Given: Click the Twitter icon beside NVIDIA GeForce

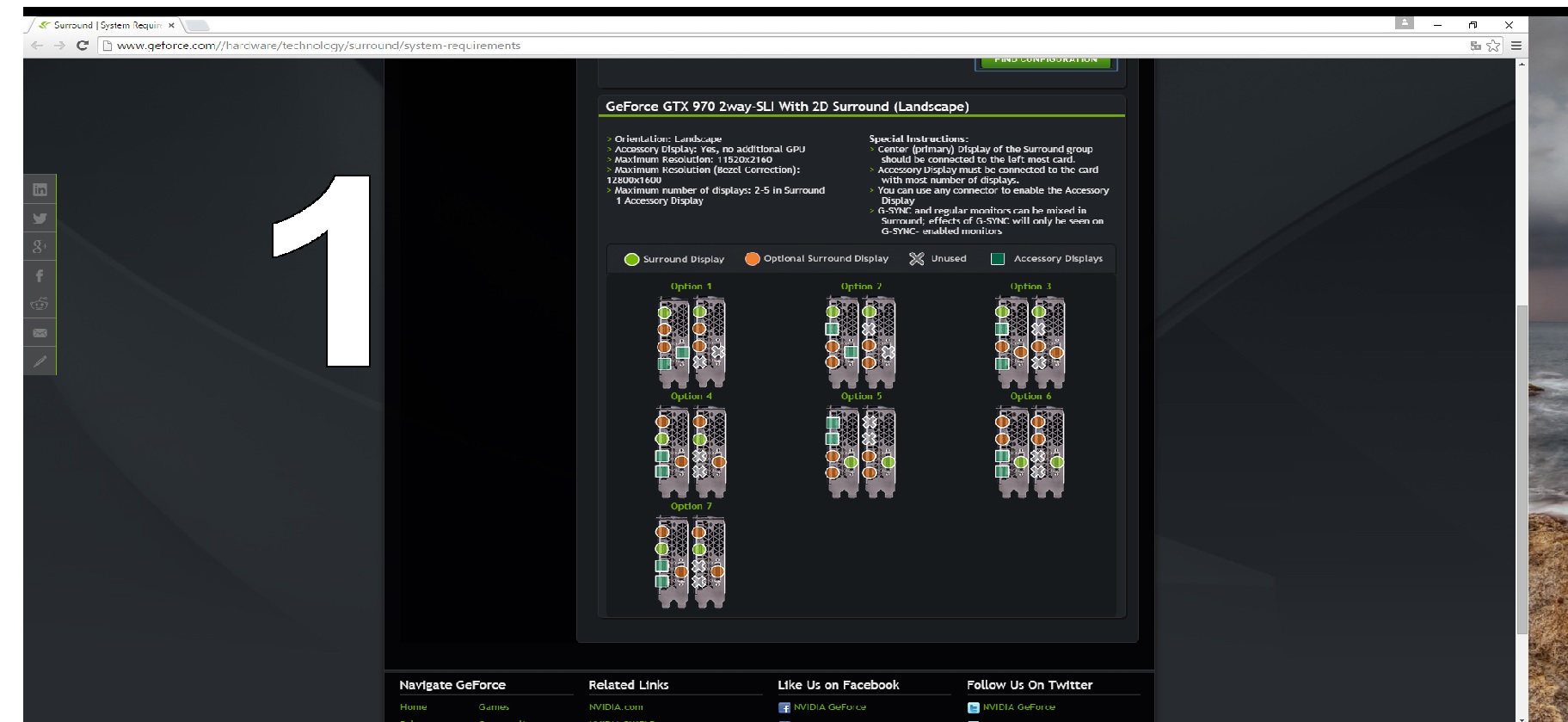Looking at the screenshot, I should 973,707.
